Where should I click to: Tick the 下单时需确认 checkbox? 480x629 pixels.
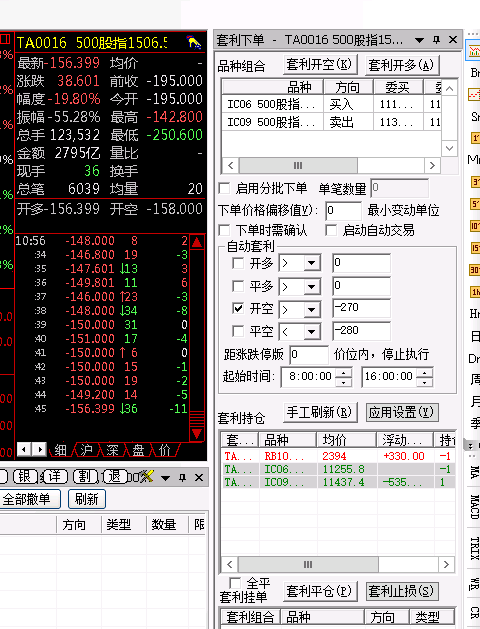[x=225, y=230]
